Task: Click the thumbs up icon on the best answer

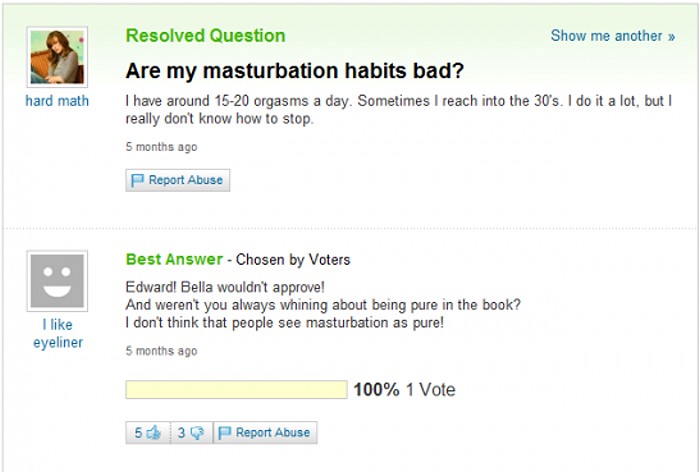Action: coord(154,432)
